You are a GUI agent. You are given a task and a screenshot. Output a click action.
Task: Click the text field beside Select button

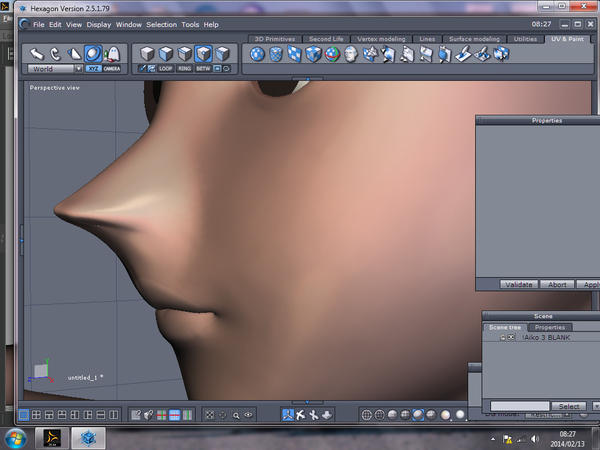[x=519, y=406]
